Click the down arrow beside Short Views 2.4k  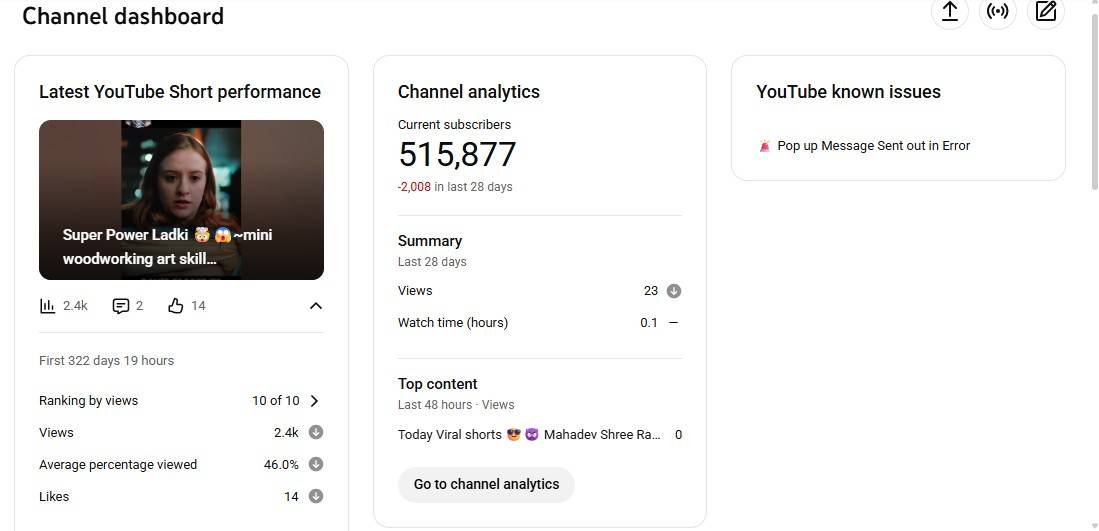click(x=316, y=432)
